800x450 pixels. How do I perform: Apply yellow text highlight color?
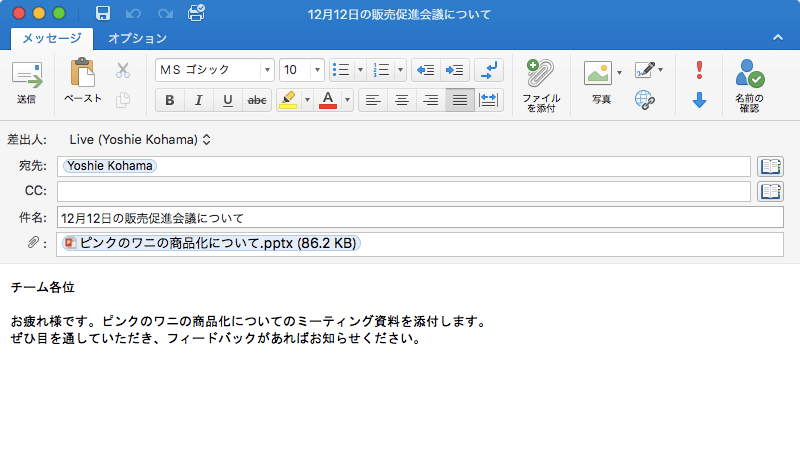click(x=289, y=100)
